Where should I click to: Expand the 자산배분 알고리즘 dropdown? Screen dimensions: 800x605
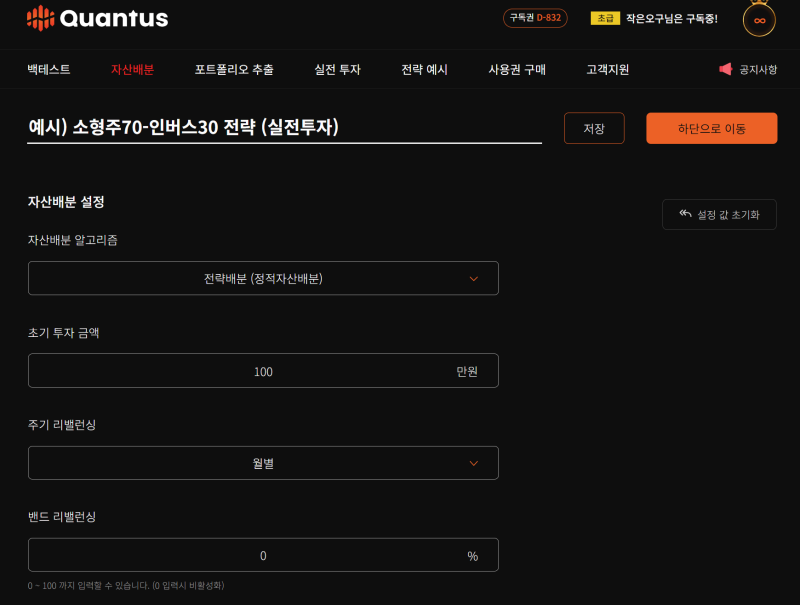coord(263,278)
